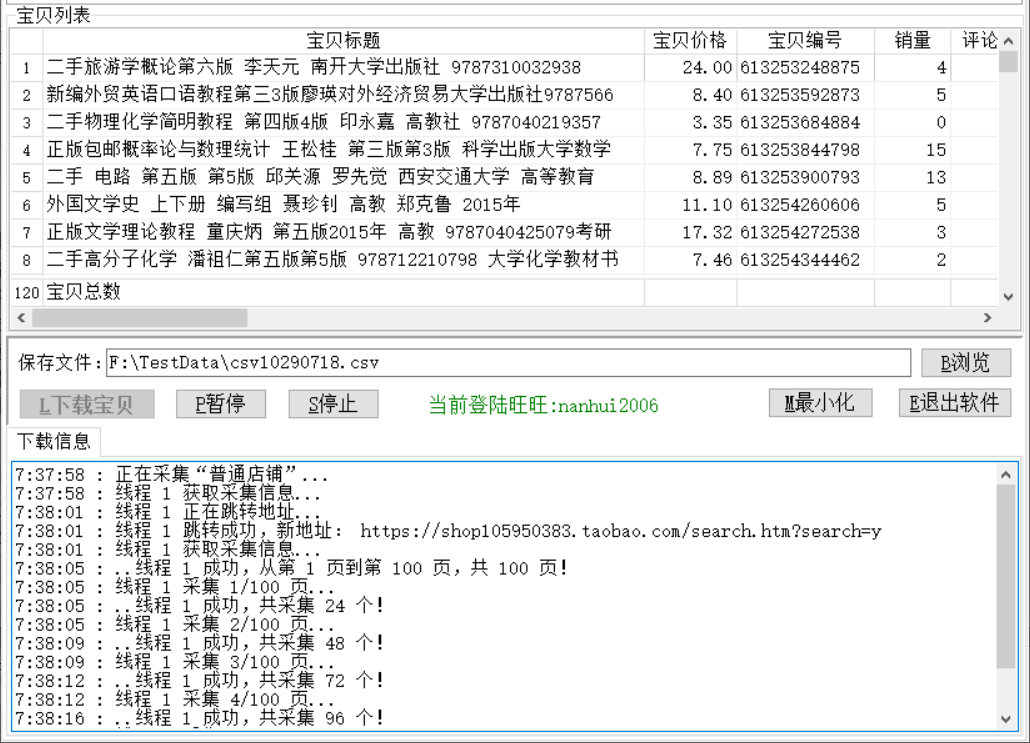Click the save file path field
The image size is (1030, 743).
[508, 362]
